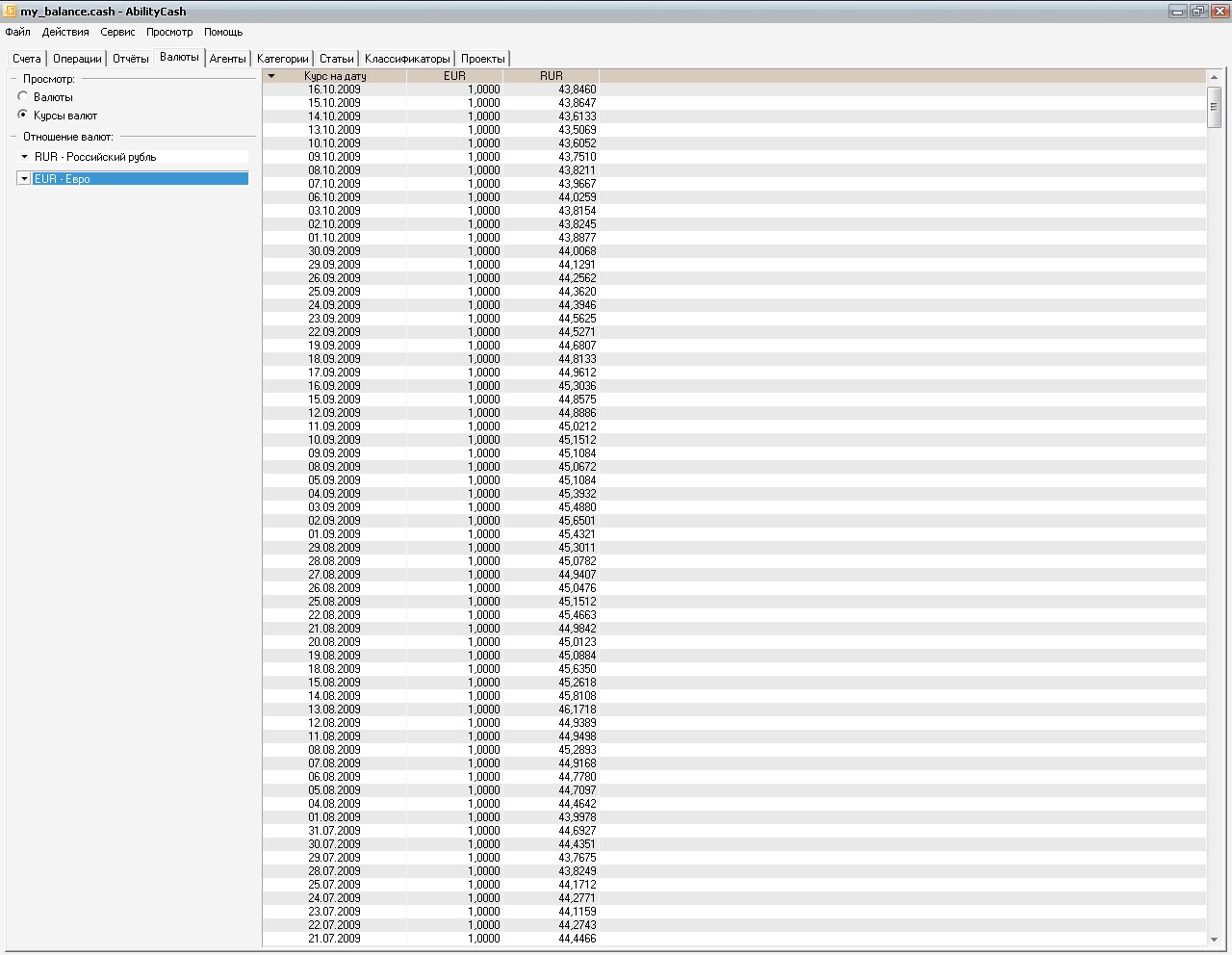This screenshot has width=1232, height=955.
Task: Click the EUR column header
Action: coord(454,76)
